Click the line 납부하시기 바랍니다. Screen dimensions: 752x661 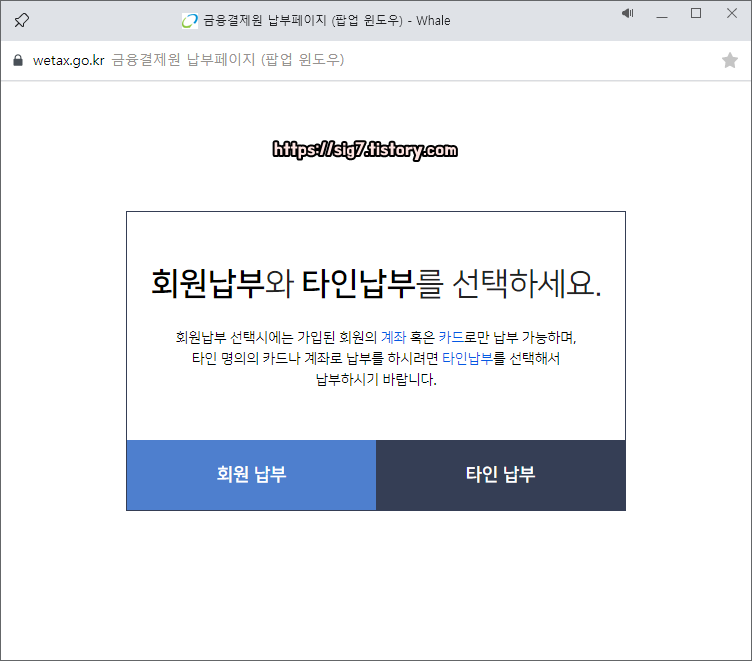(376, 379)
